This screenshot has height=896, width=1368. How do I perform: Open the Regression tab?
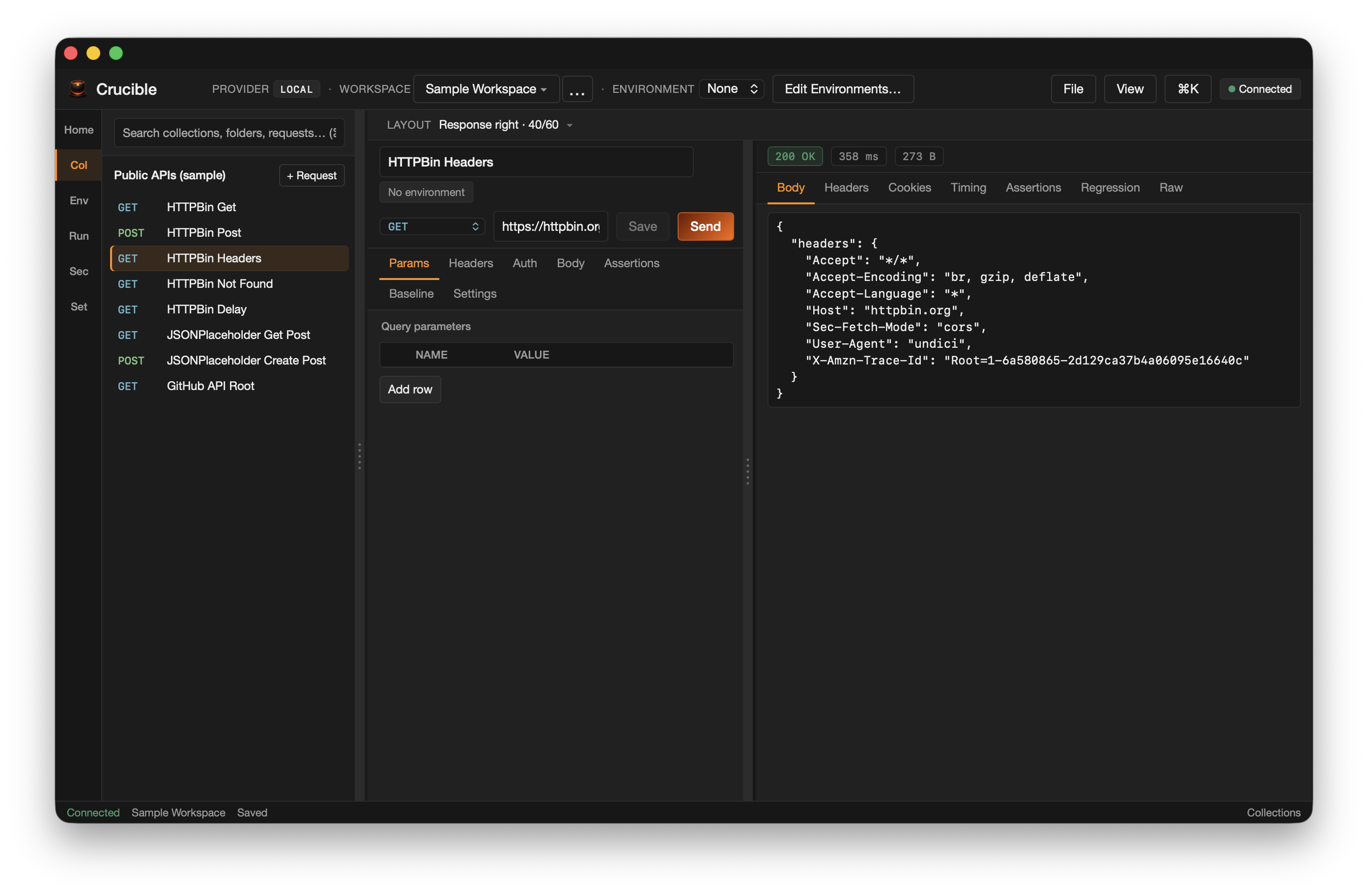[1110, 188]
